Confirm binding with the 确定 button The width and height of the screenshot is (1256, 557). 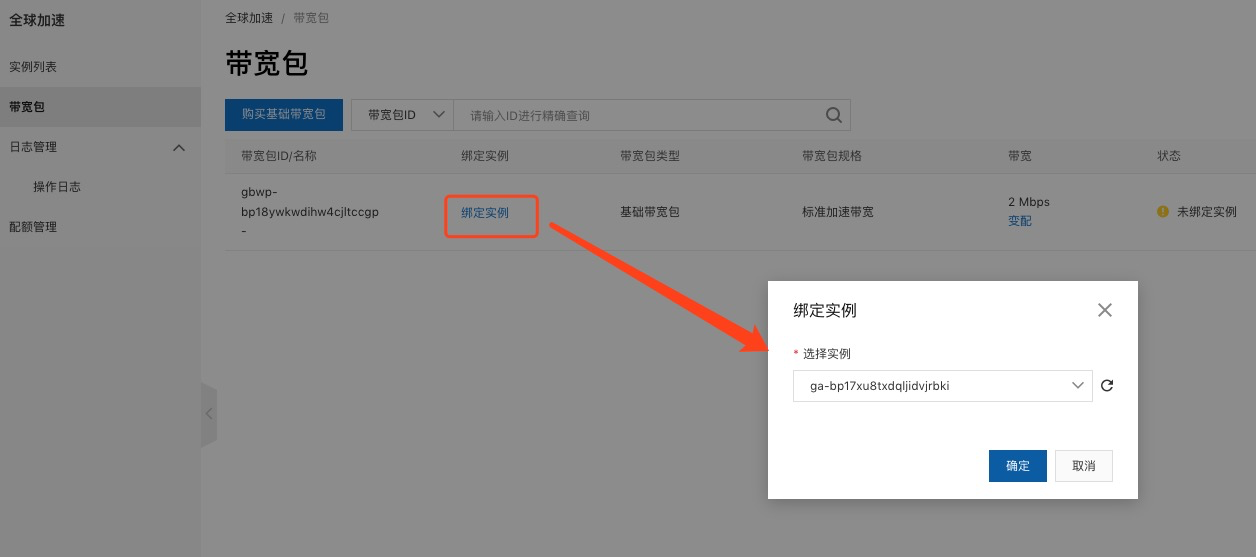pos(1017,466)
